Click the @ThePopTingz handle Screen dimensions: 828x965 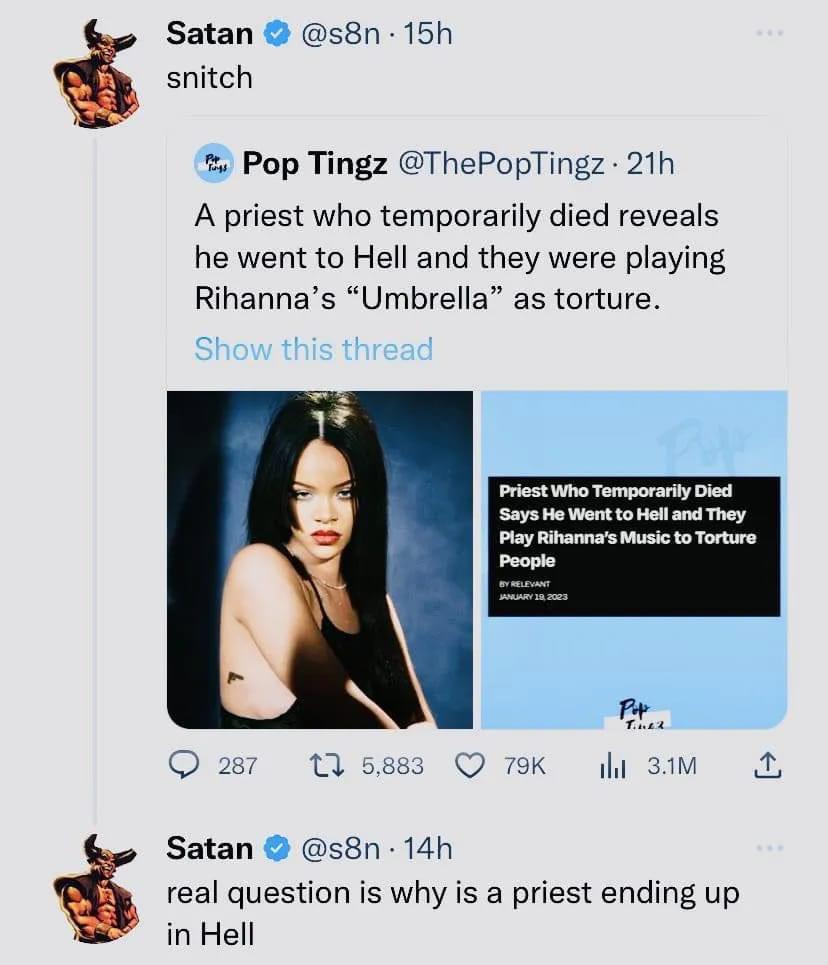[500, 164]
